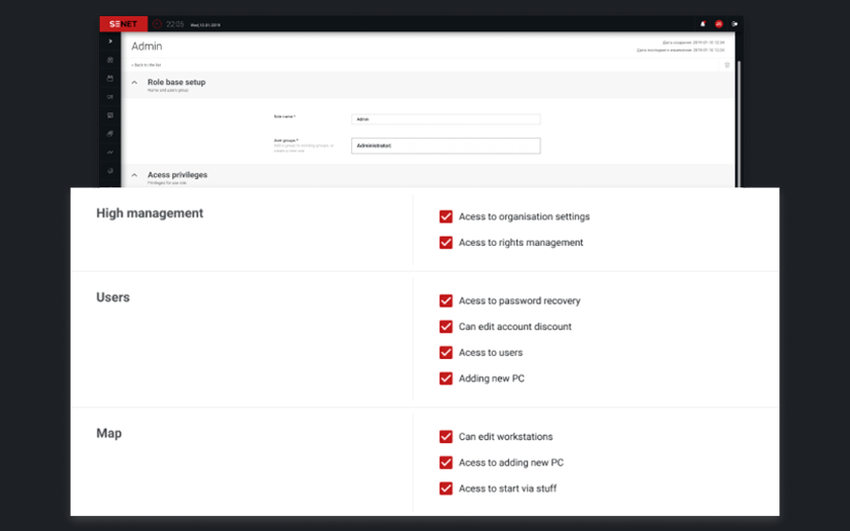Click the SENET logo

[x=123, y=23]
